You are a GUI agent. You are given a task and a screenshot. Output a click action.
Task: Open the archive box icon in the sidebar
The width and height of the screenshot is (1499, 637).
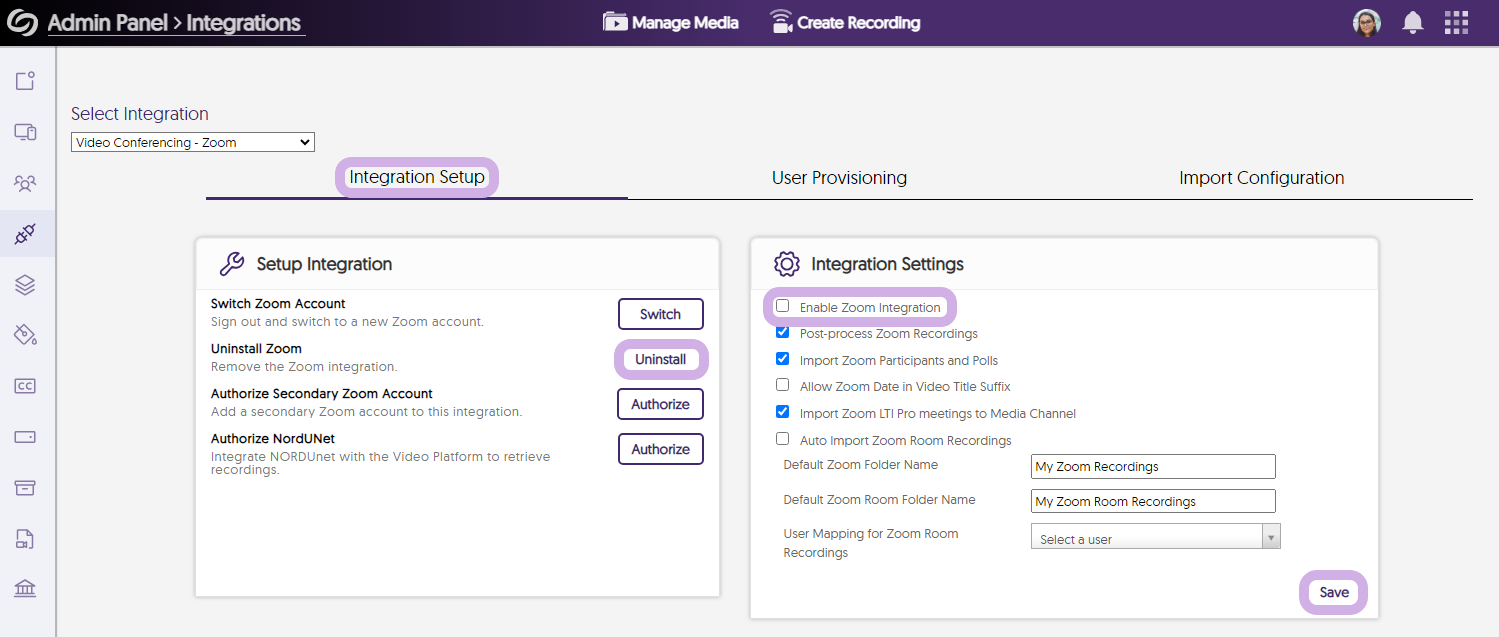[x=26, y=488]
